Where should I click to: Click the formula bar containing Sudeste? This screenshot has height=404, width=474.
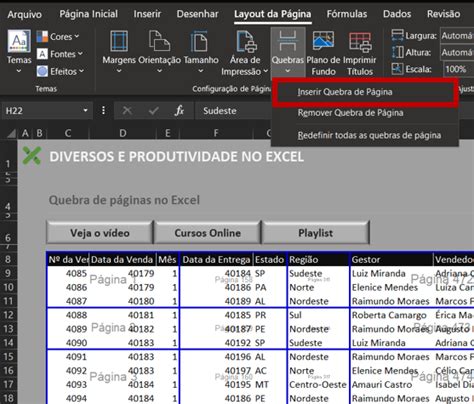233,111
